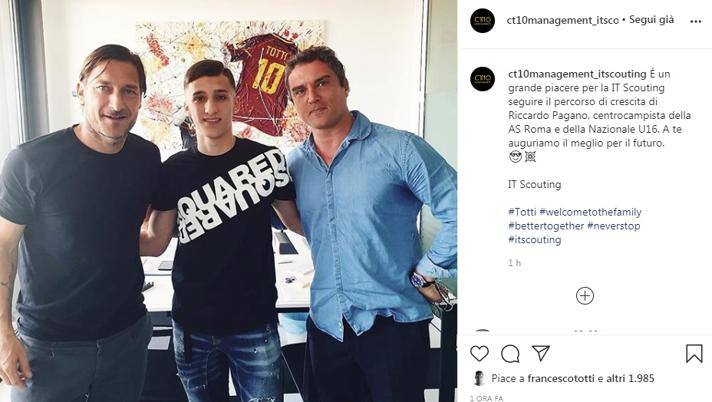712x402 pixels.
Task: Open comments with the speech bubble icon
Action: pos(510,353)
